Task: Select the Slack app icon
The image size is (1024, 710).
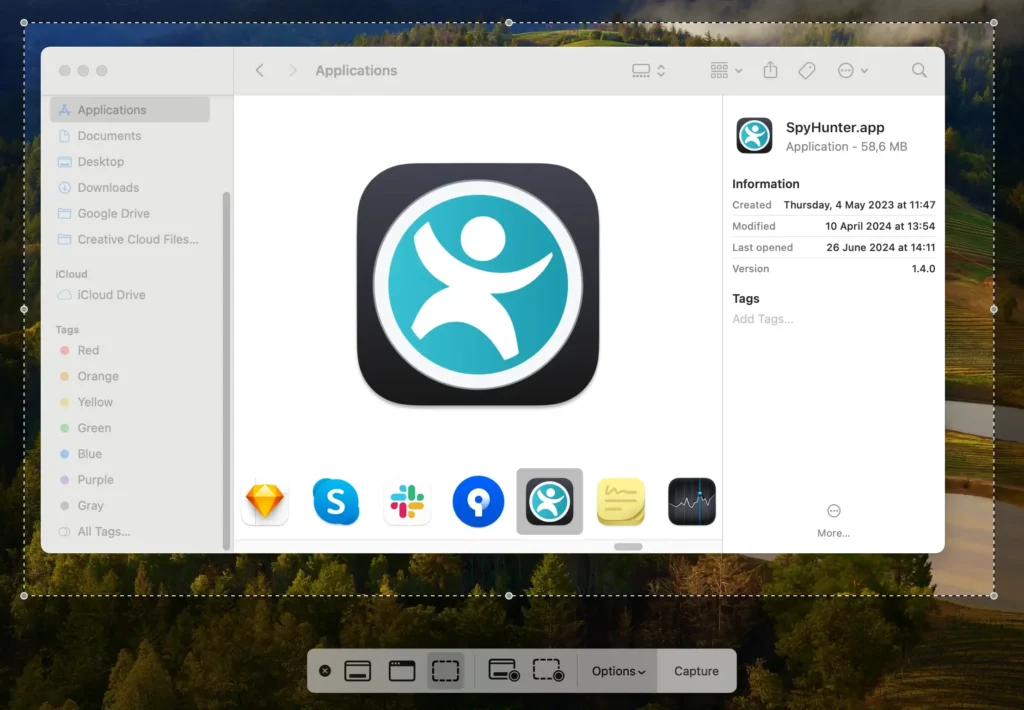Action: pos(407,502)
